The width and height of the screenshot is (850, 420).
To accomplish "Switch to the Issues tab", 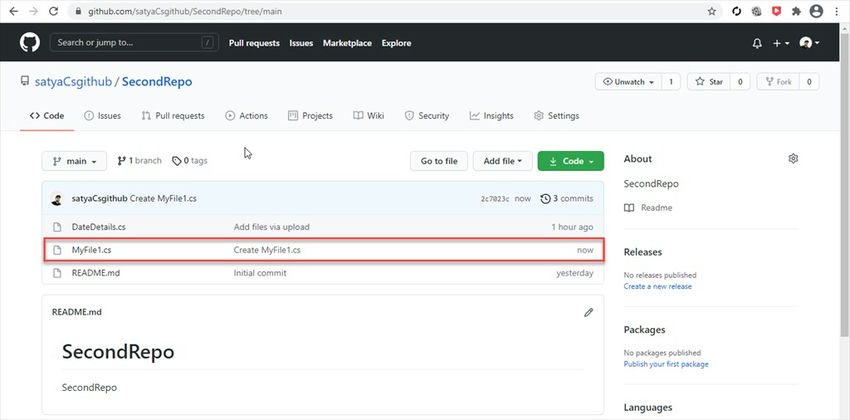I will click(102, 116).
